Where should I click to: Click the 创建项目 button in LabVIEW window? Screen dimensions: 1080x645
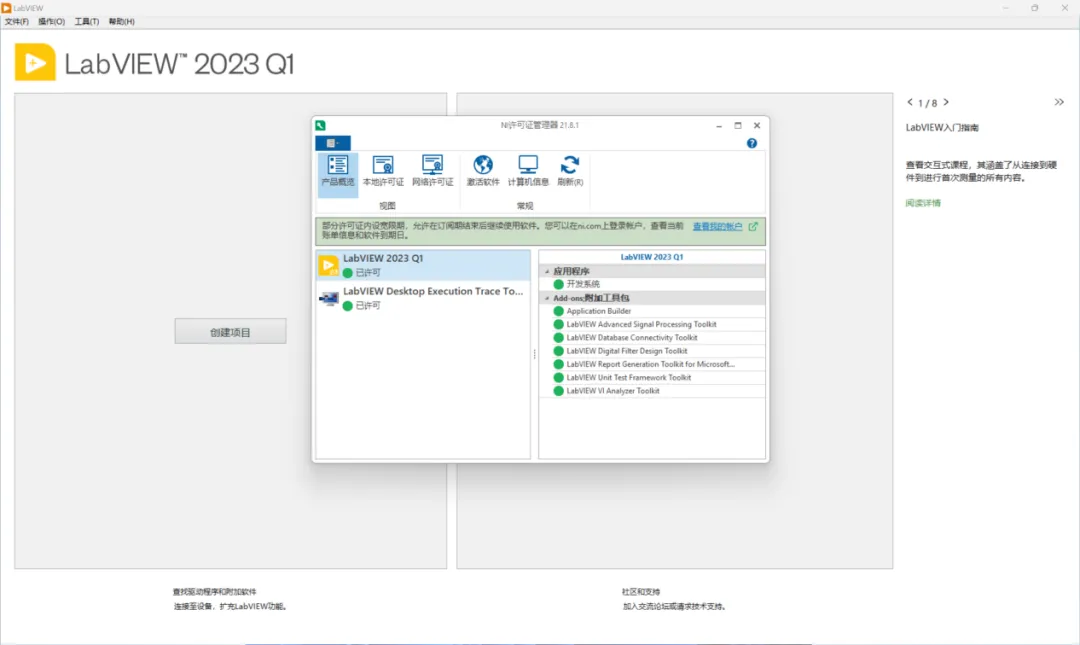[x=230, y=331]
